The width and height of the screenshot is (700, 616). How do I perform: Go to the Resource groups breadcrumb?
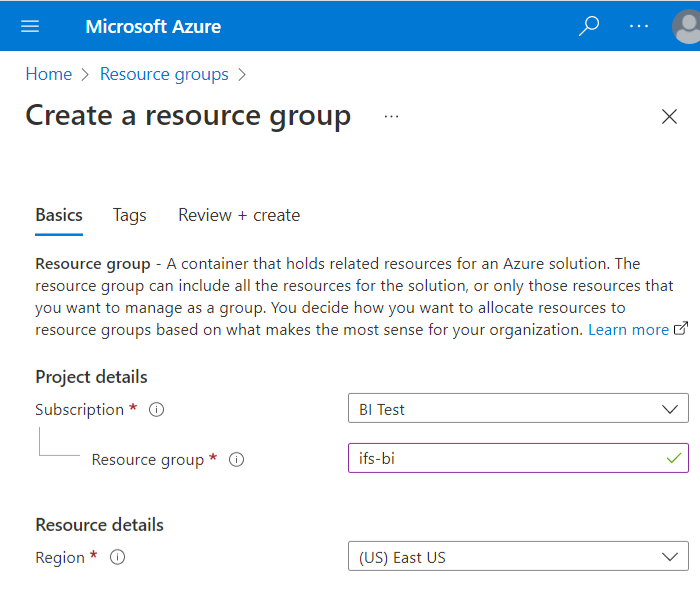pos(164,74)
